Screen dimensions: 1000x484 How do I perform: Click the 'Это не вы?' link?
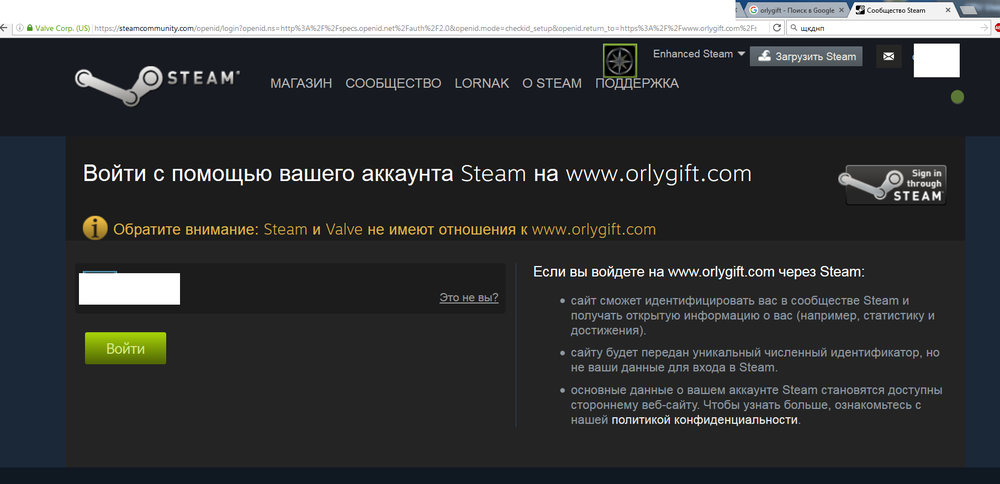(x=468, y=298)
